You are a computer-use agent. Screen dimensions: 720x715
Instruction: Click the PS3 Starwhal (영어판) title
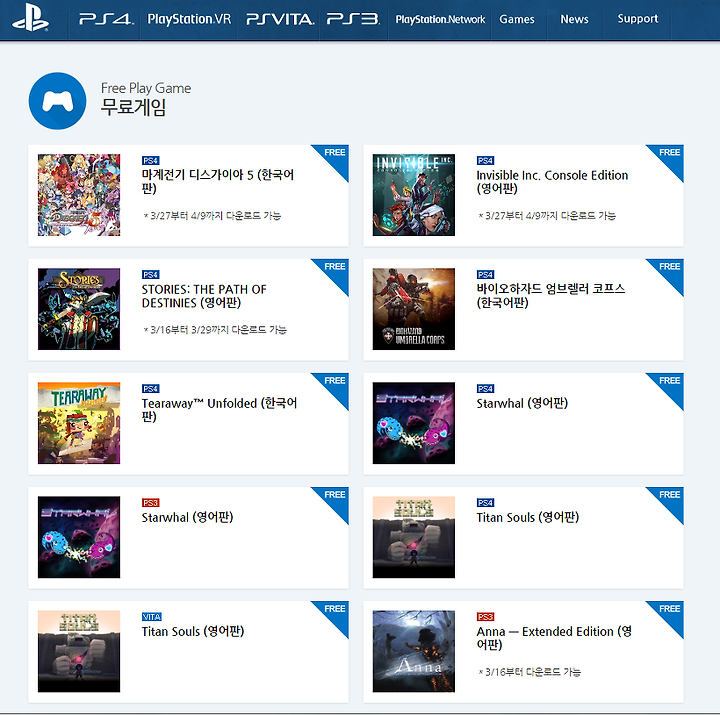(x=187, y=518)
